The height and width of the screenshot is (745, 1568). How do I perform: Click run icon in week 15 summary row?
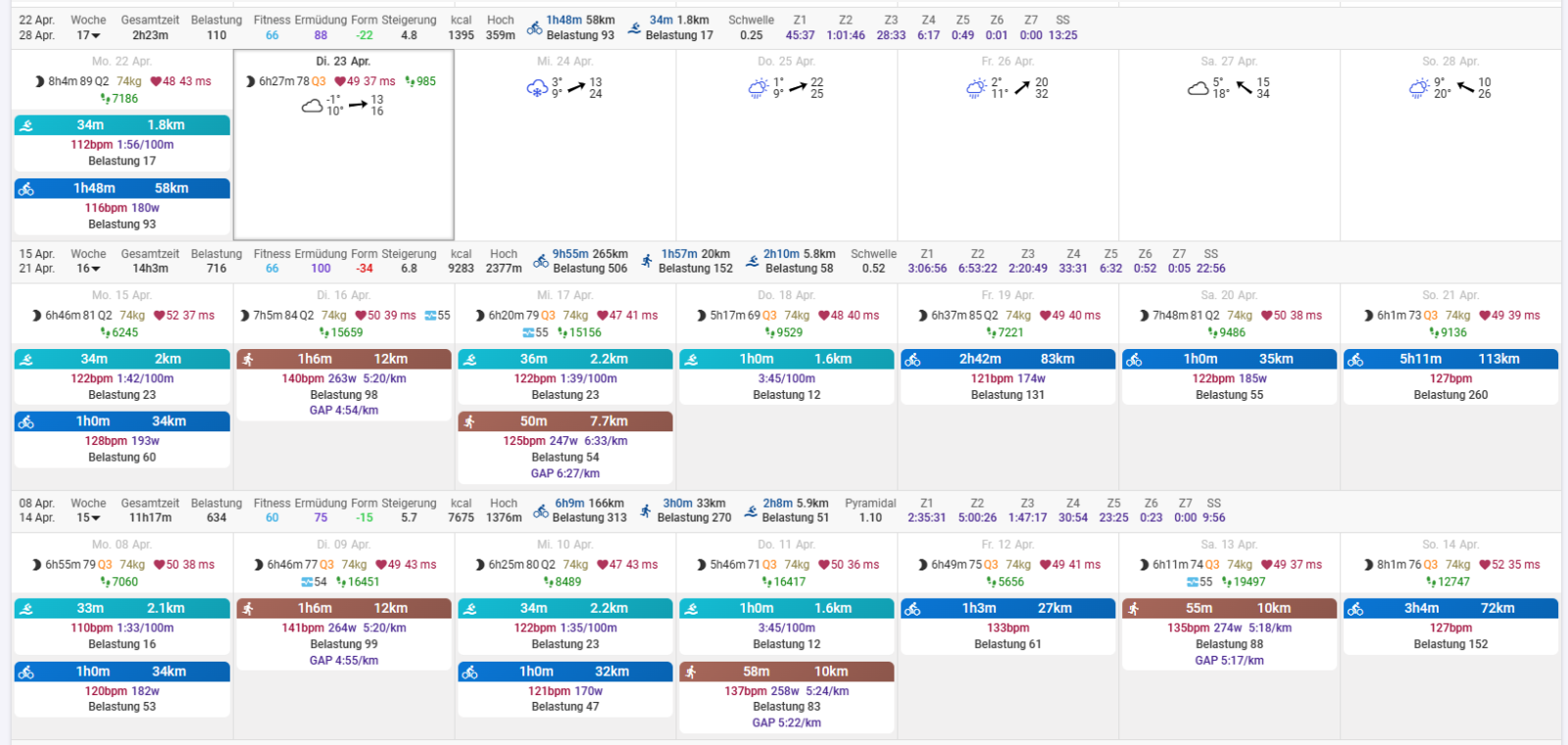[645, 511]
